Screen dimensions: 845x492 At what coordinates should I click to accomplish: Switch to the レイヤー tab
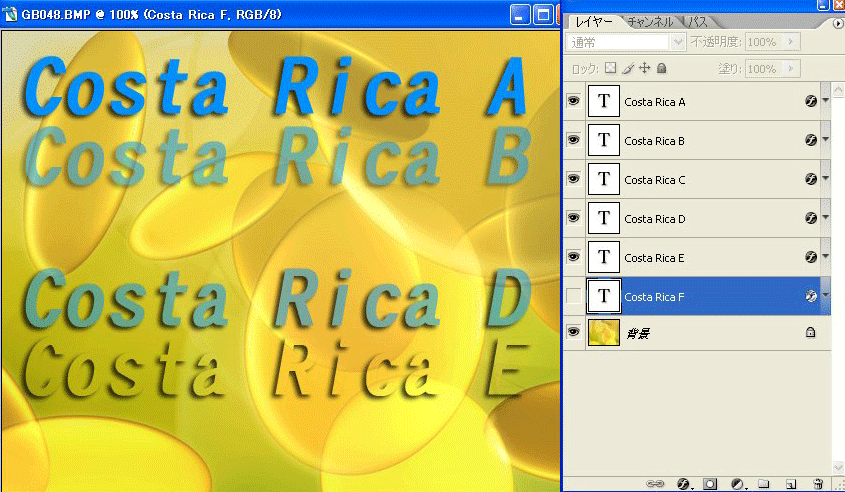594,22
